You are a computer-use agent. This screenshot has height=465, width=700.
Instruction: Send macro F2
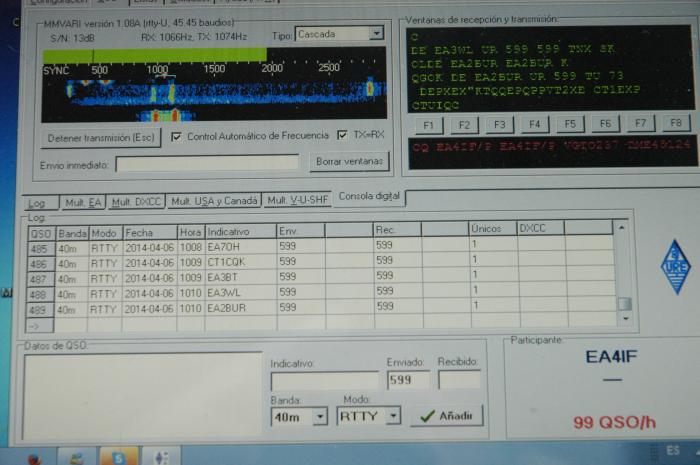(x=464, y=125)
